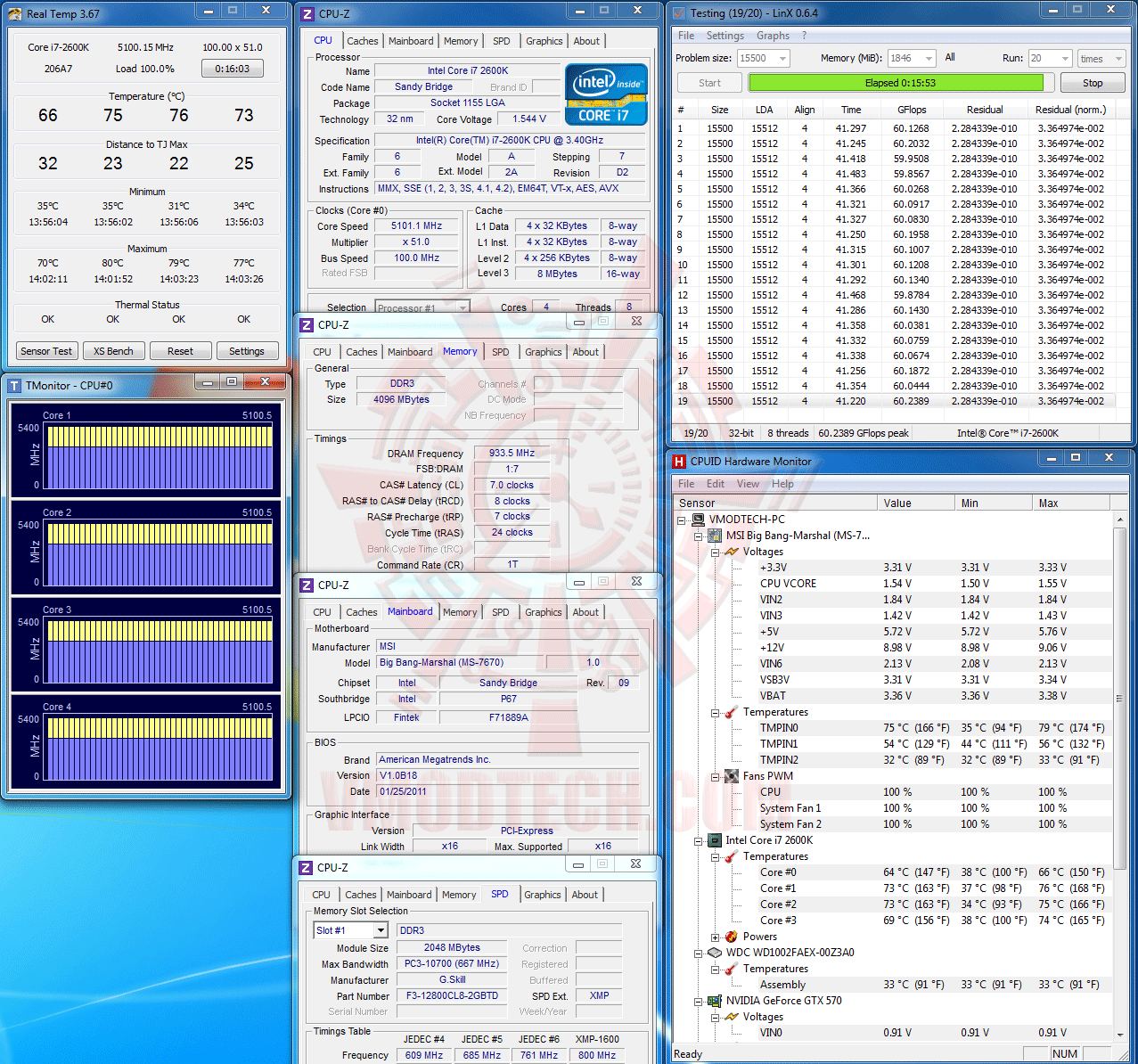This screenshot has height=1064, width=1138.
Task: Click the Powers flame icon in HWMonitor
Action: pos(732,937)
